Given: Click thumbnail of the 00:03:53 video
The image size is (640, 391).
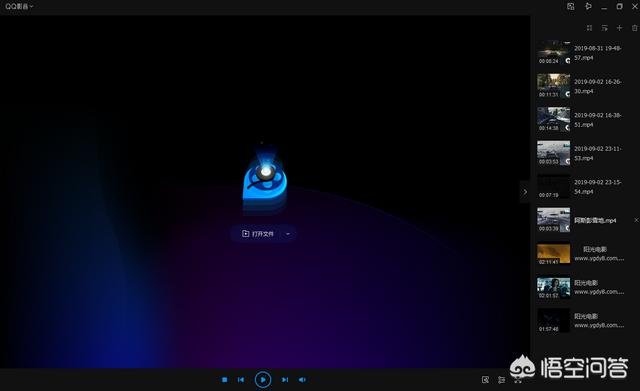Looking at the screenshot, I should [x=553, y=153].
